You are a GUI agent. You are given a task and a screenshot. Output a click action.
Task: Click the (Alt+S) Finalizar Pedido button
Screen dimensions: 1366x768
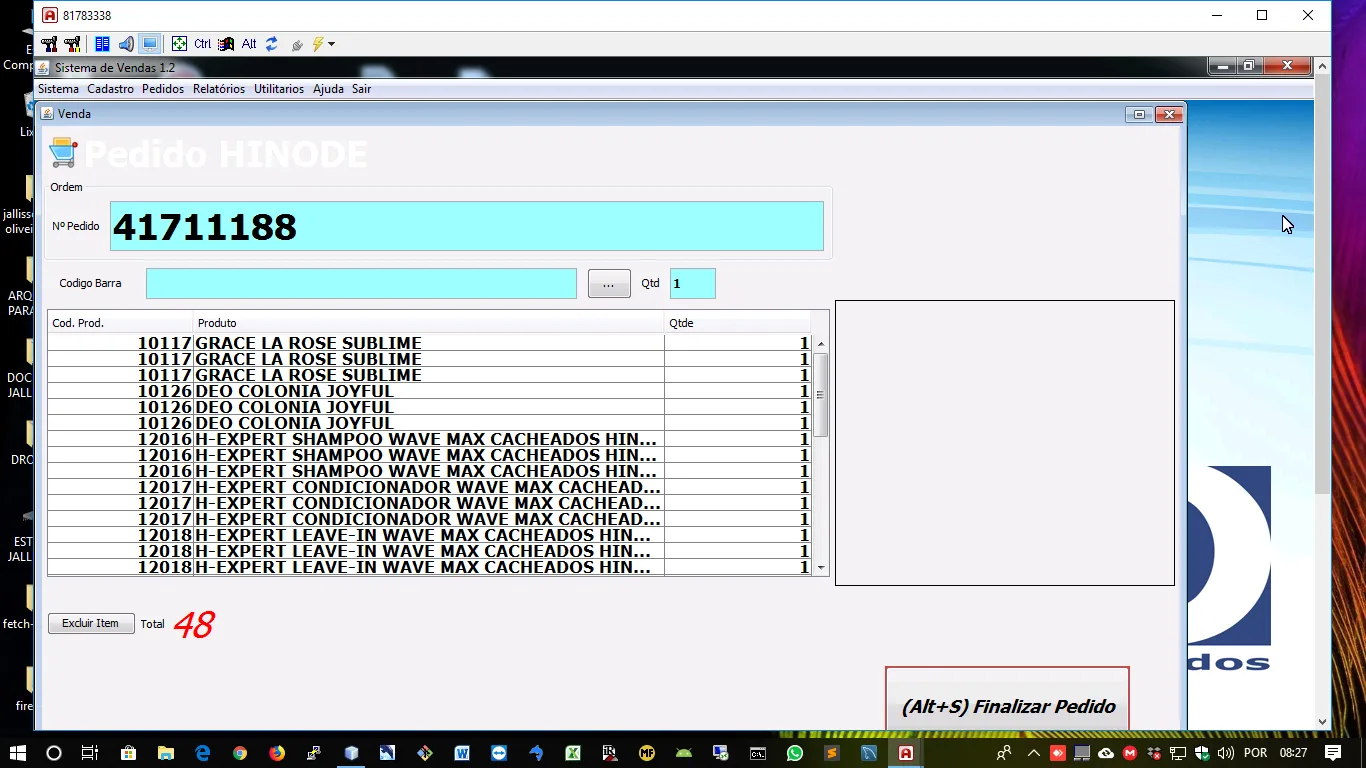click(1008, 699)
